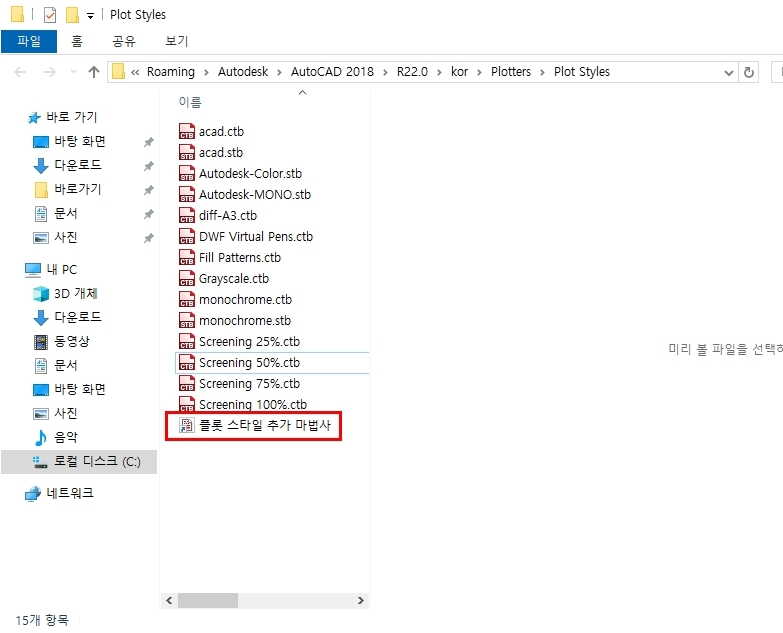Expand address bar history dropdown
Viewport: 783px width, 633px height.
(x=729, y=73)
